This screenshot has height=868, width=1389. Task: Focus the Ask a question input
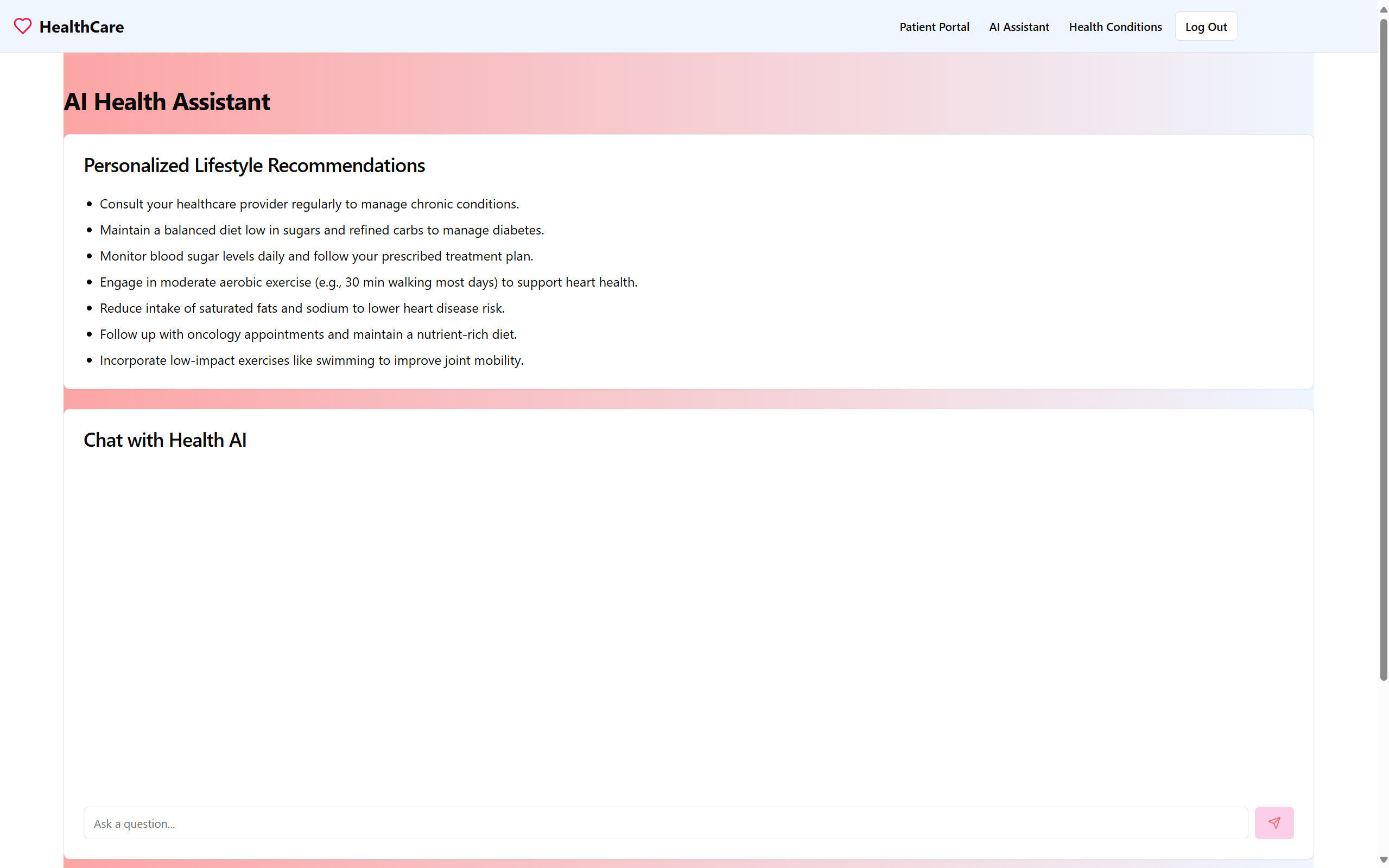click(665, 822)
